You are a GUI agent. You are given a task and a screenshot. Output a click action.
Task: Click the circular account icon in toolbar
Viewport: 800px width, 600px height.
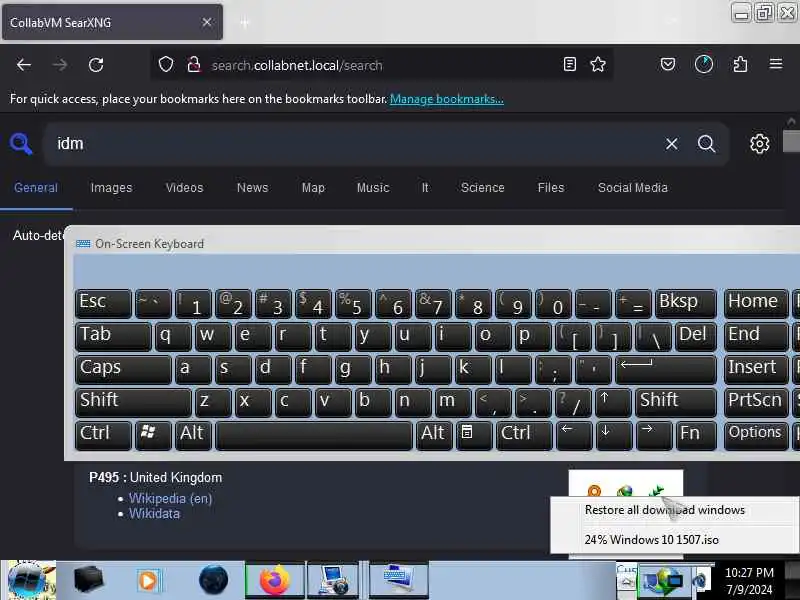point(704,64)
